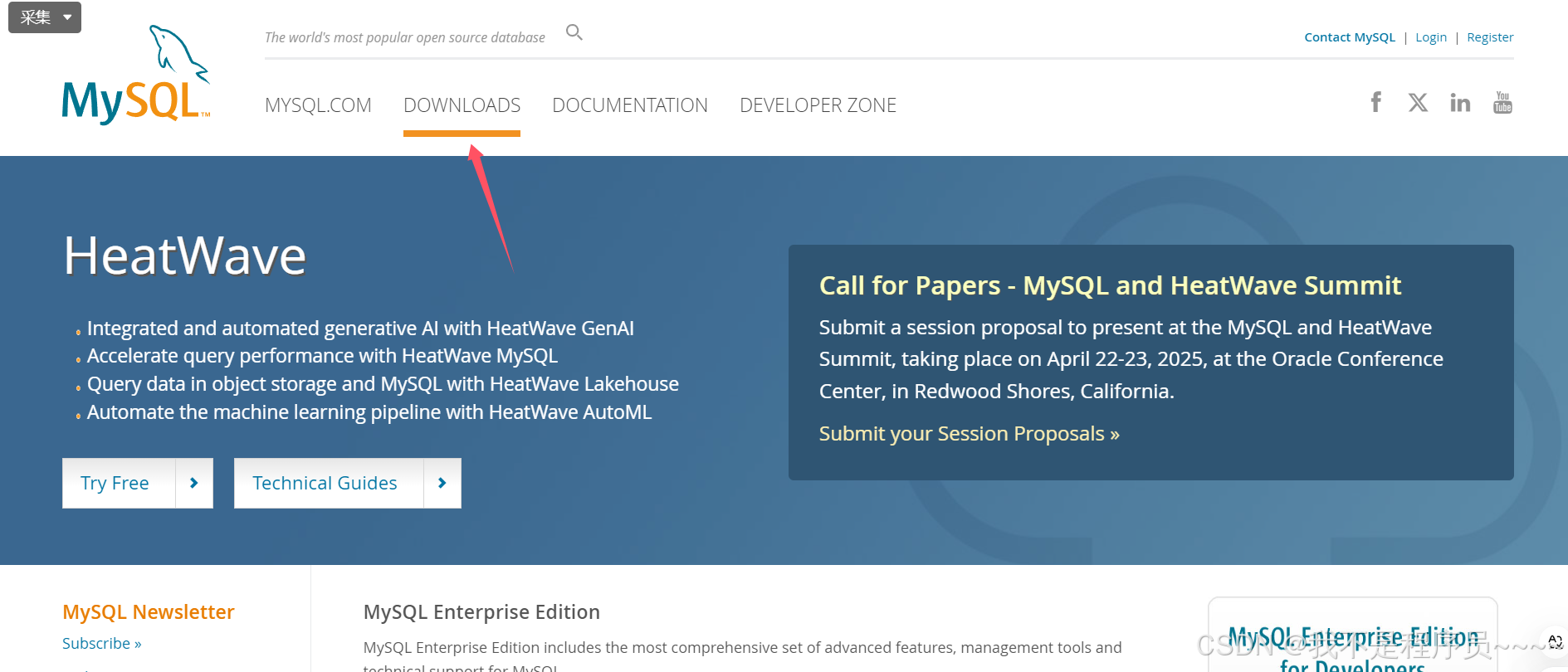Open MySQL's Facebook page icon

coord(1376,102)
